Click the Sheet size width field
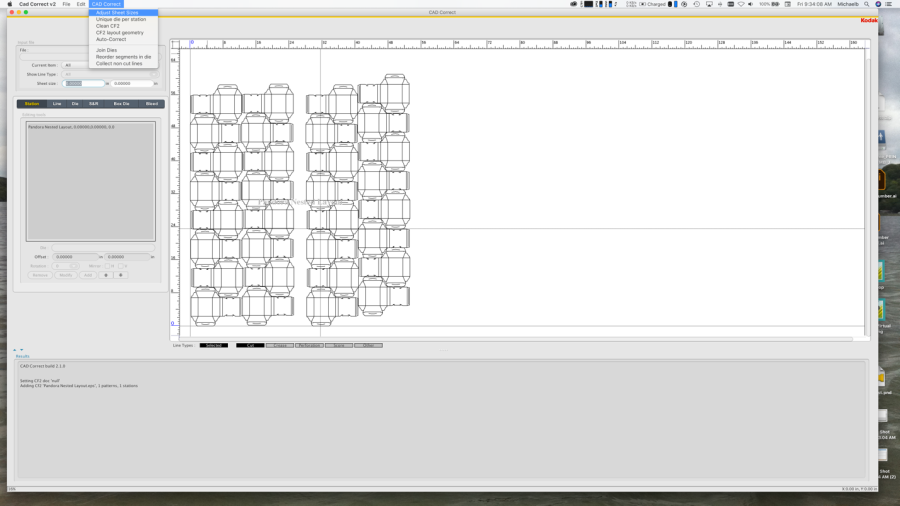900x506 pixels. point(84,84)
